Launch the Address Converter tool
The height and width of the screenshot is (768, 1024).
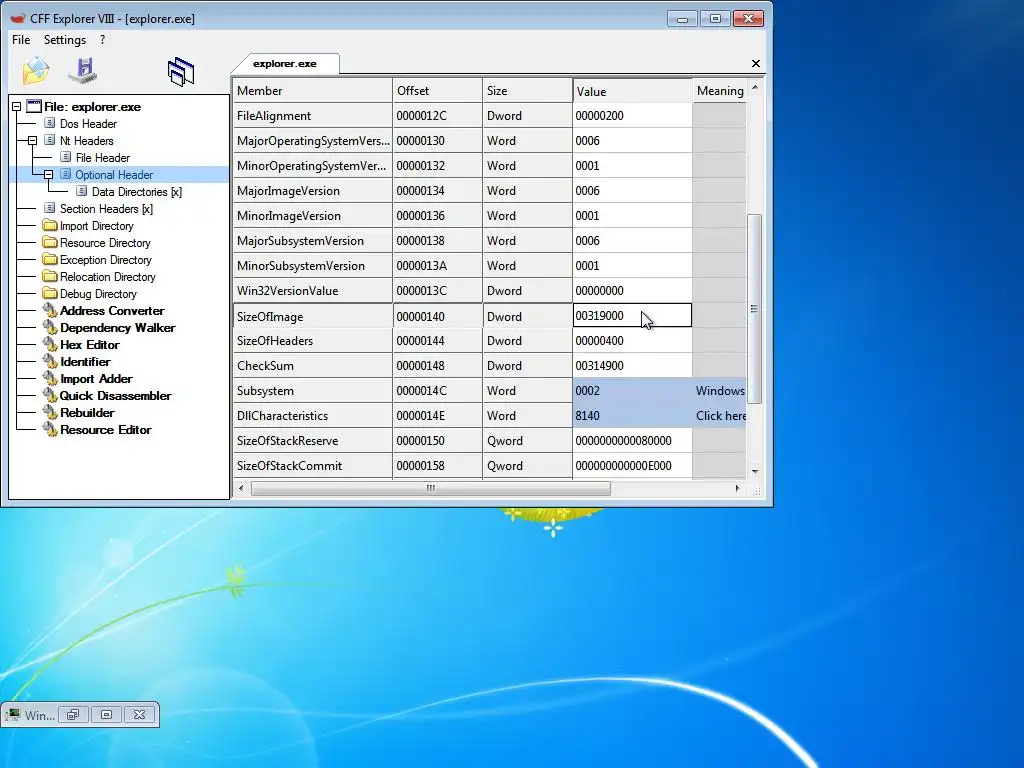pos(112,310)
